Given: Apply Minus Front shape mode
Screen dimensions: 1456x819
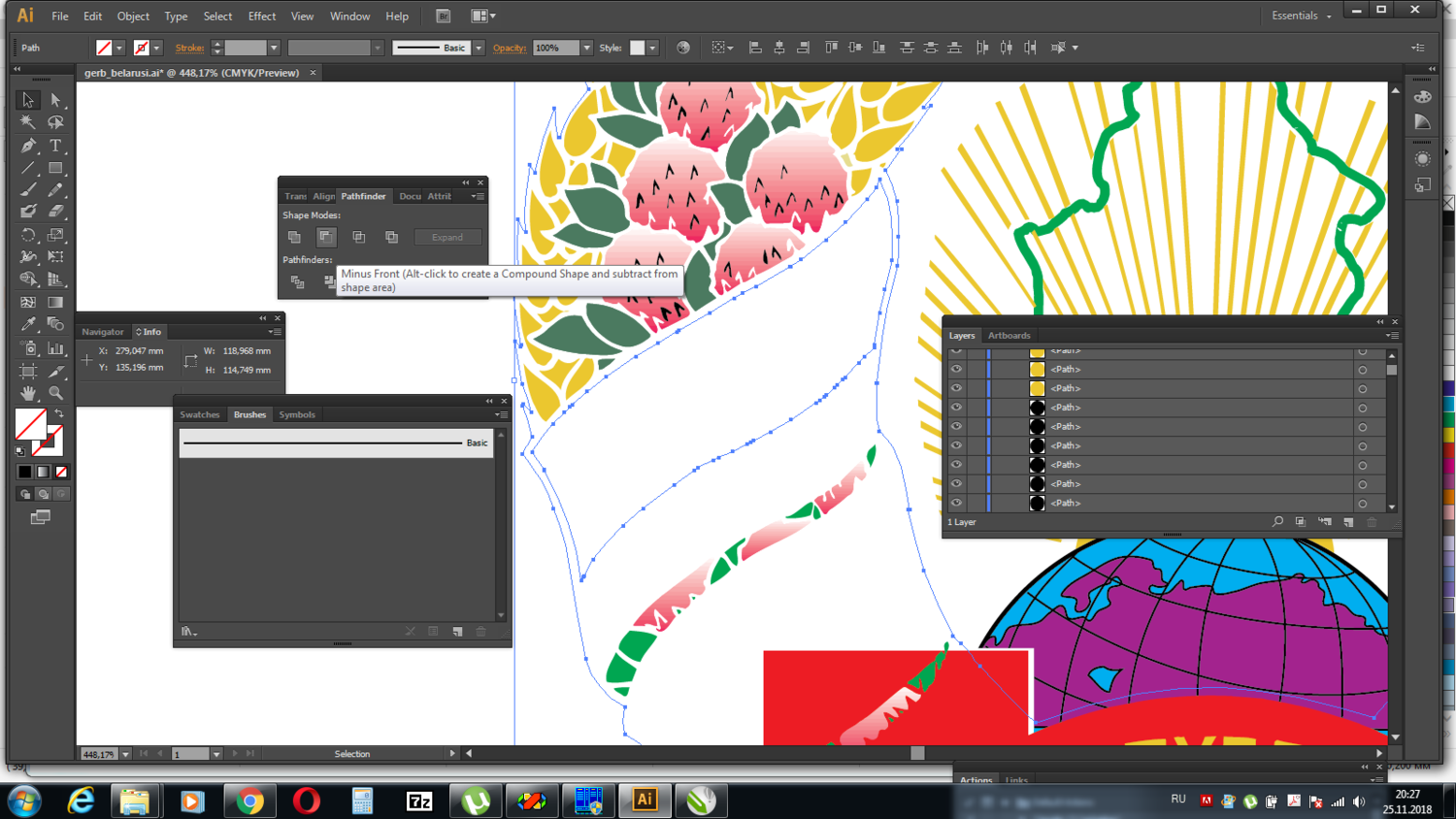Looking at the screenshot, I should tap(326, 237).
